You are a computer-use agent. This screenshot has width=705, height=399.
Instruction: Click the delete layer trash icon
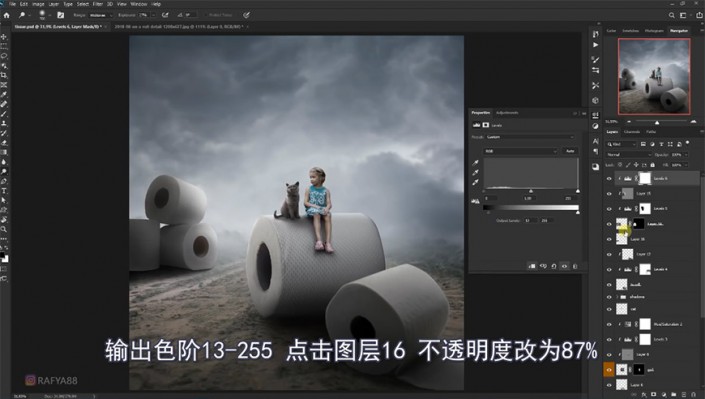pyautogui.click(x=693, y=395)
